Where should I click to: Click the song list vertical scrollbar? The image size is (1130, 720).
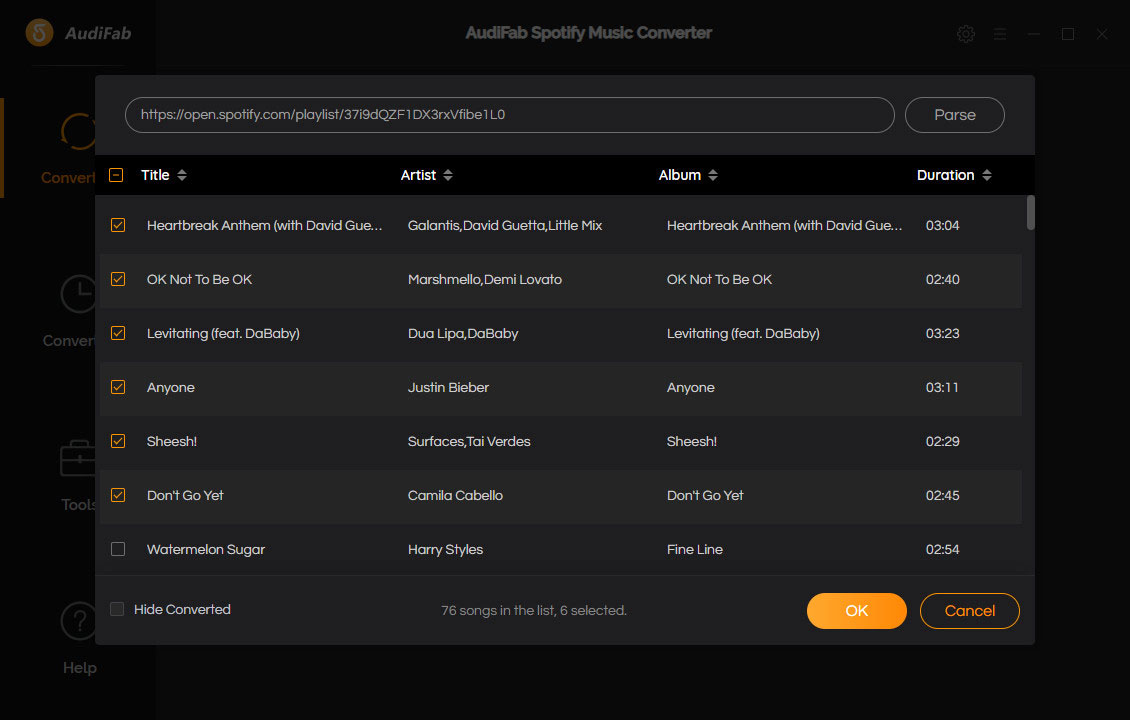1030,213
